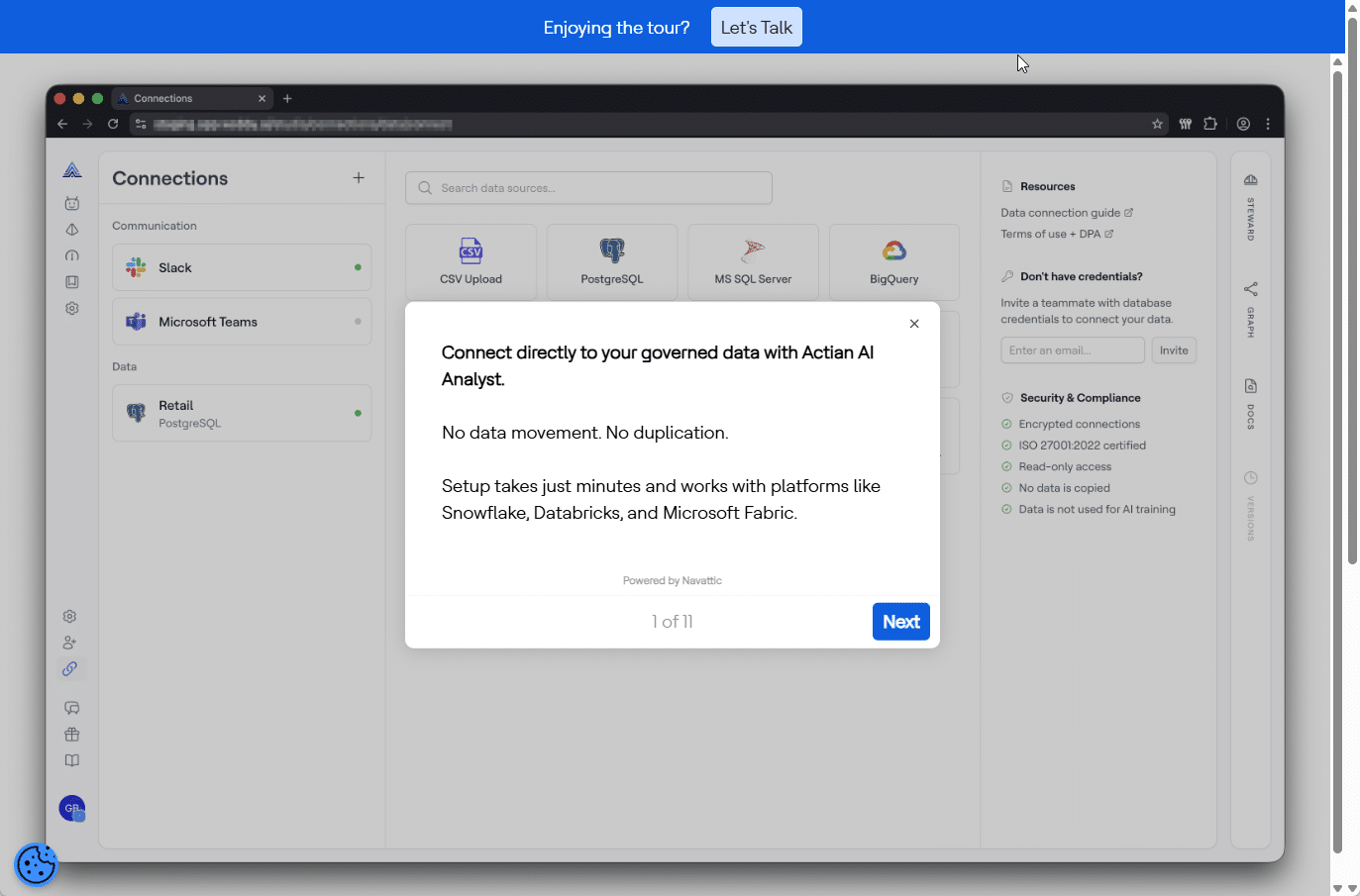The height and width of the screenshot is (896, 1360).
Task: Click the 'Encrypted connections' text
Action: (x=1080, y=424)
